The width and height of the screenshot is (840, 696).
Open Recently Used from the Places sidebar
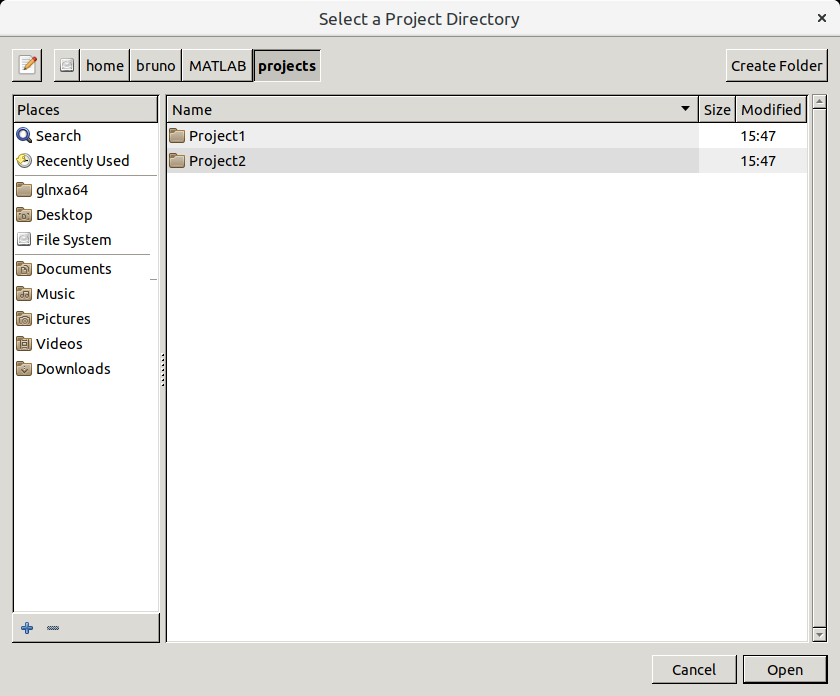[82, 161]
